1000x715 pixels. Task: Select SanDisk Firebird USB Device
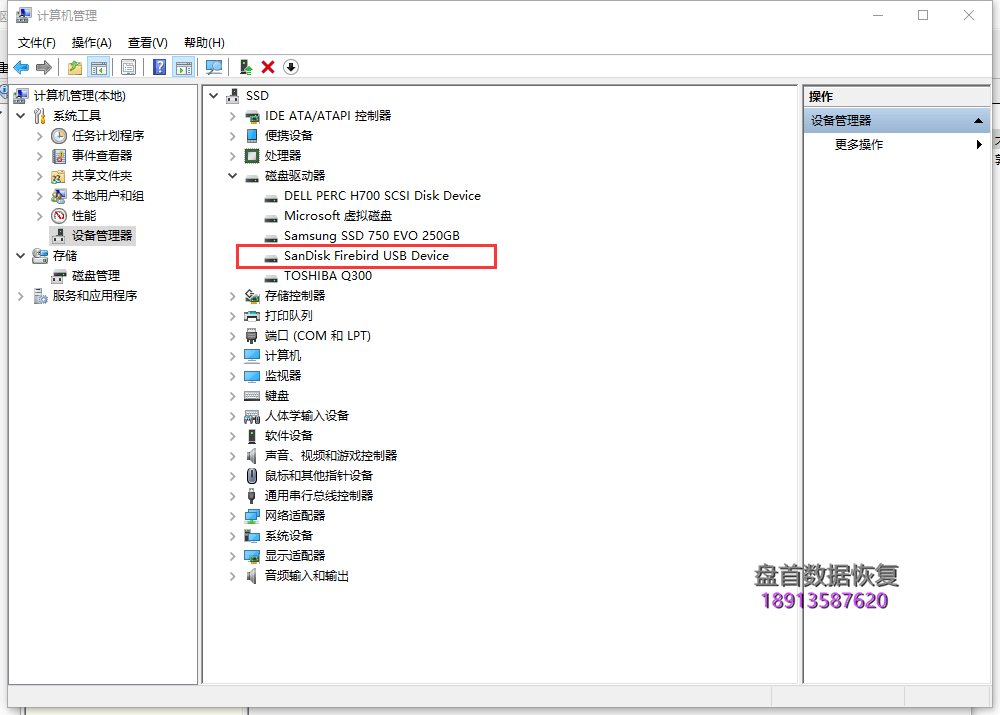point(366,256)
